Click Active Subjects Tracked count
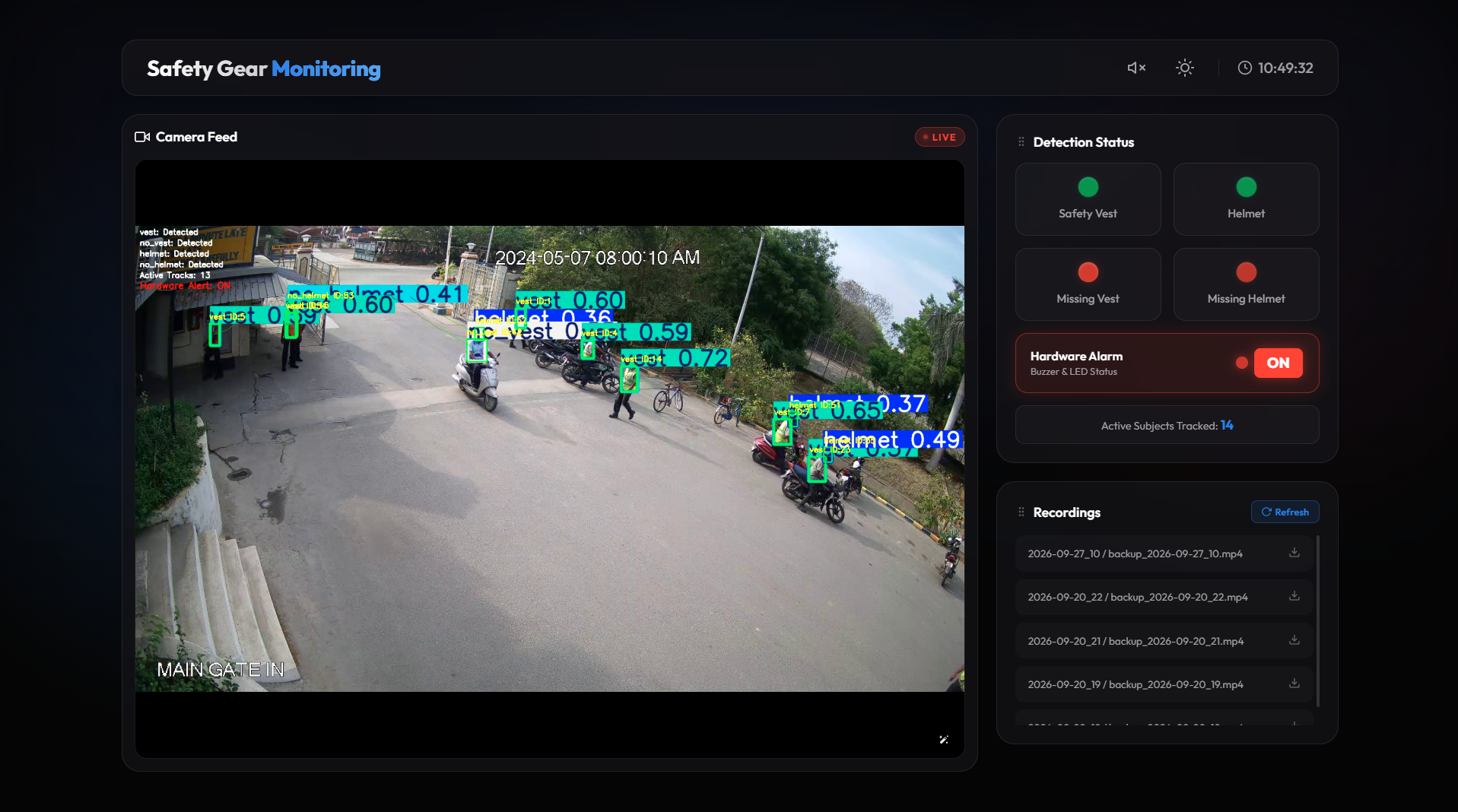 (x=1227, y=425)
